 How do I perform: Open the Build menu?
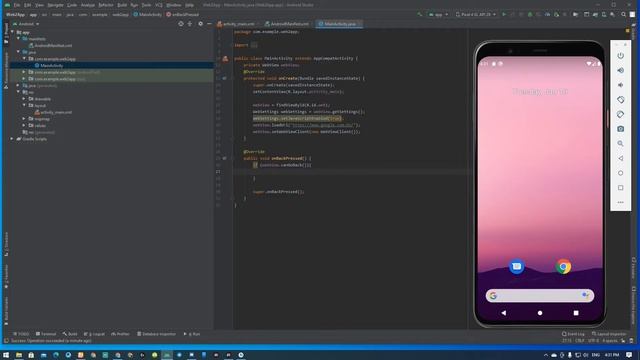(x=122, y=5)
